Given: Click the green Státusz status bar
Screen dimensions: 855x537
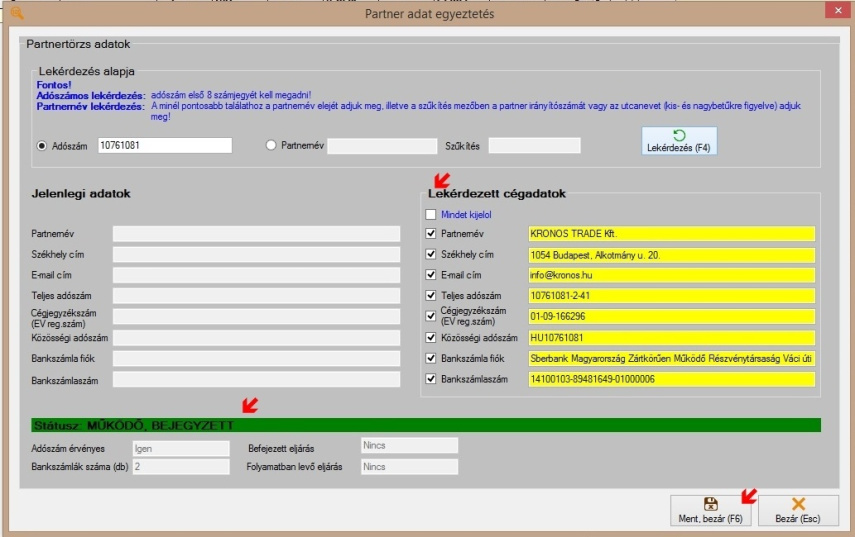Looking at the screenshot, I should point(424,425).
